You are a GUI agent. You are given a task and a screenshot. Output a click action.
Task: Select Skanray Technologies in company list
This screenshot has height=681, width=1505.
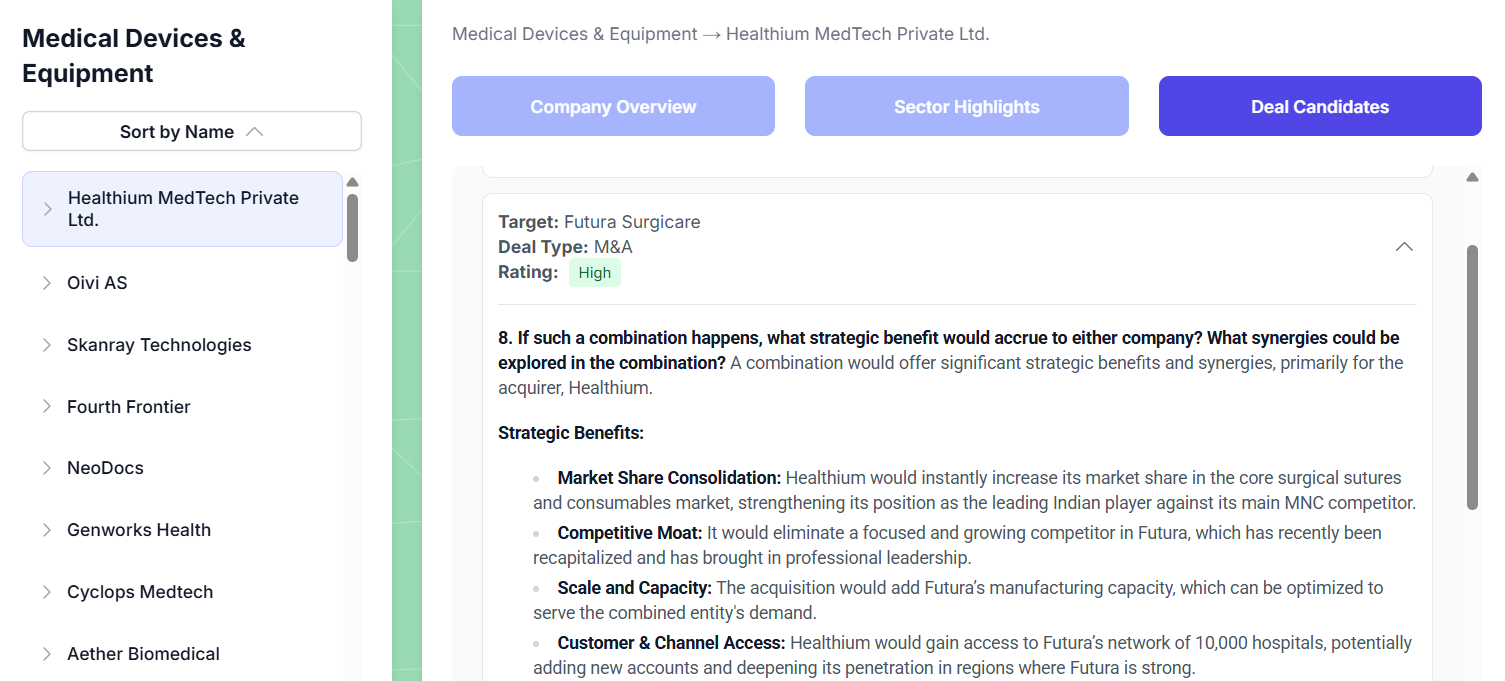(x=159, y=345)
